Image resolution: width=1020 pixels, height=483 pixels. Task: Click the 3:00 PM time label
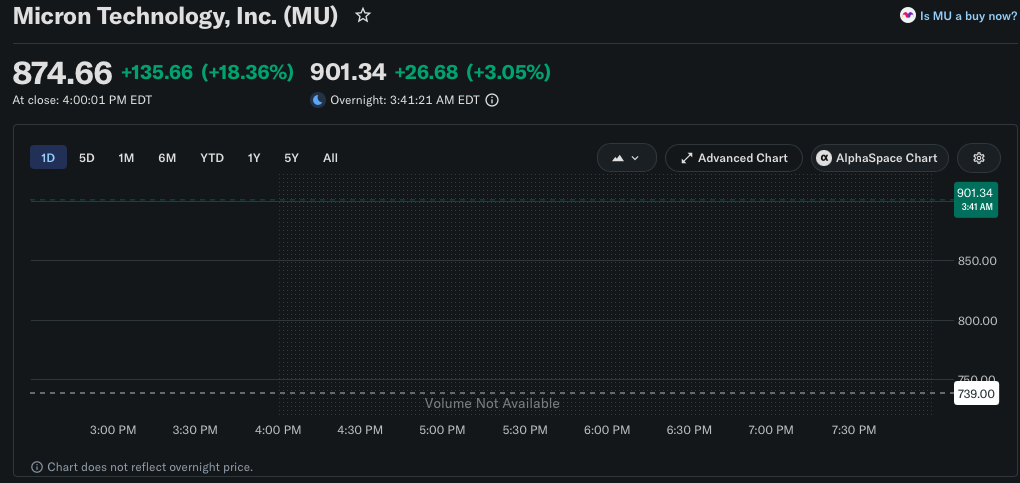pyautogui.click(x=113, y=430)
